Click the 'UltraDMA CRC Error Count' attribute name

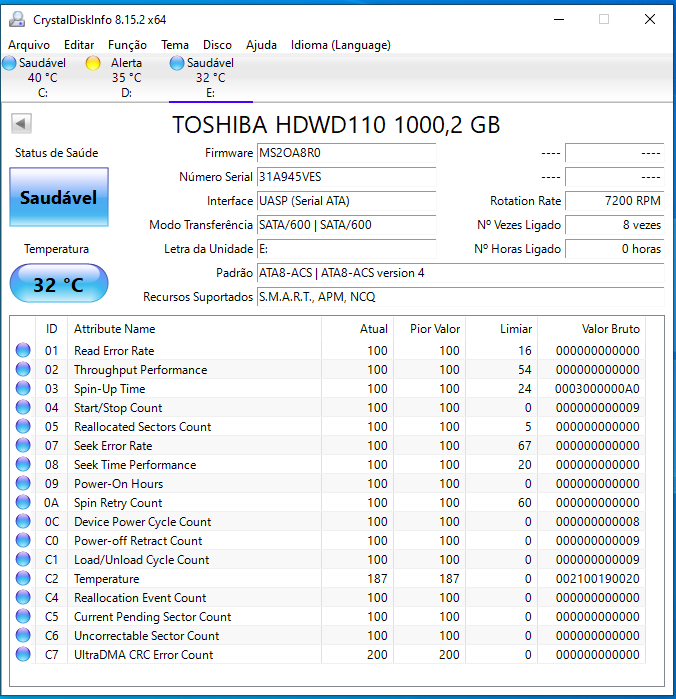pos(144,654)
